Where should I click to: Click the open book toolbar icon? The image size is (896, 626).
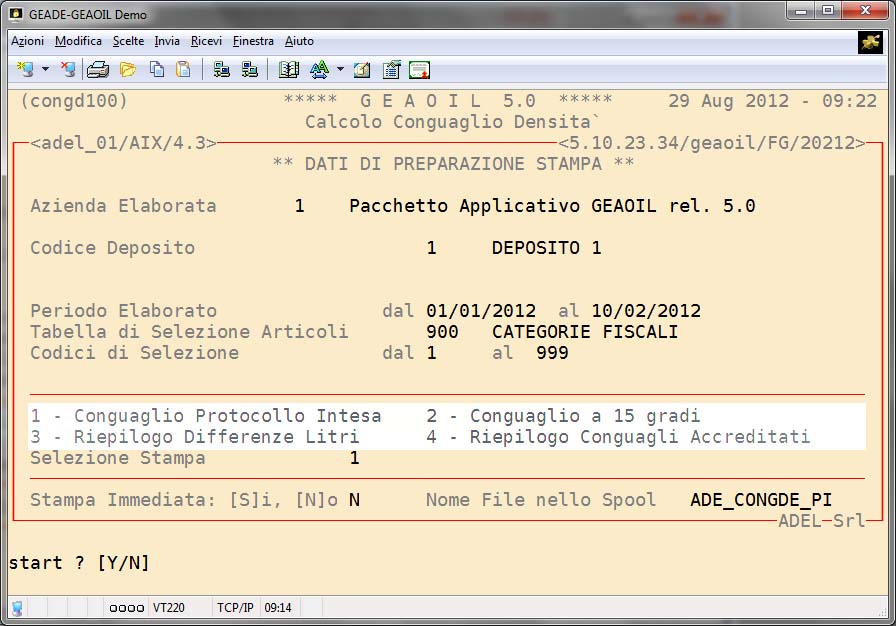click(289, 70)
